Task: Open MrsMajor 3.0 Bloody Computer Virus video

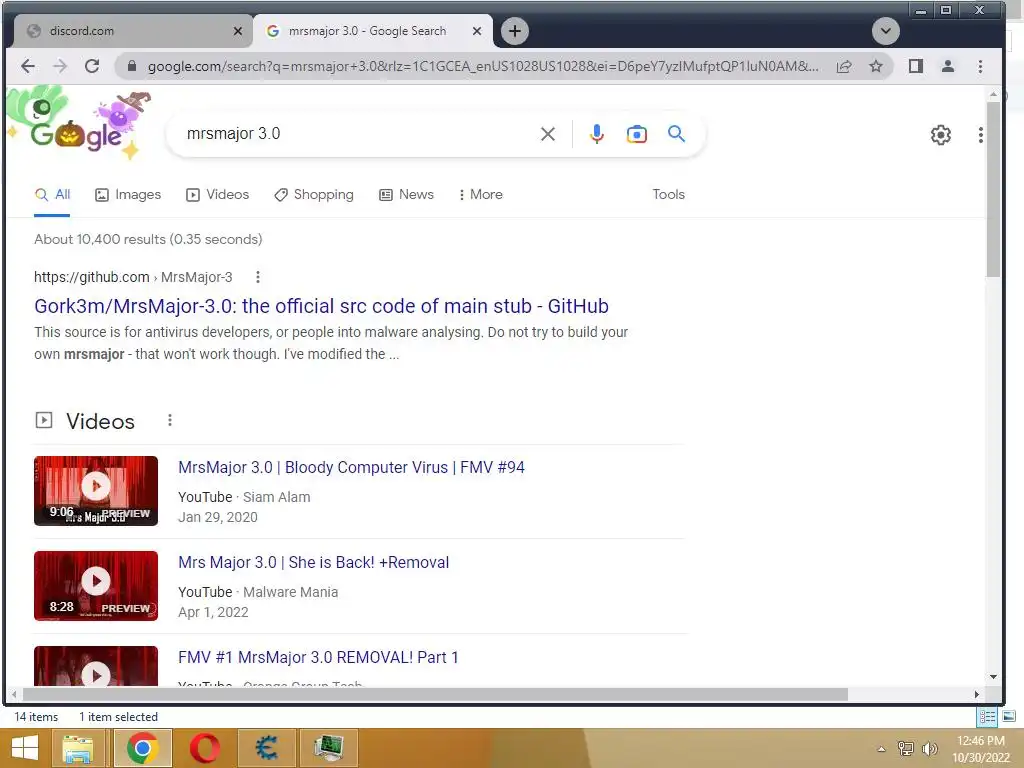Action: coord(351,468)
